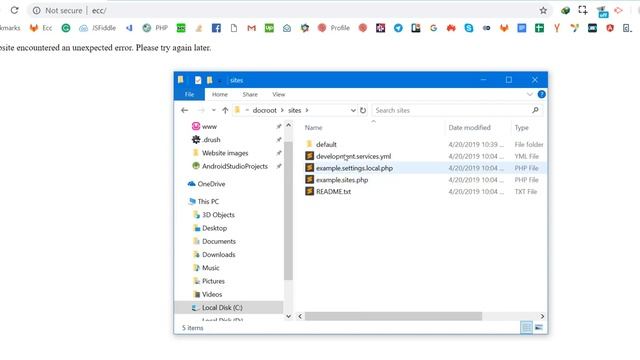Expand the Explorer ribbon with the chevron
Viewport: 640px width, 360px height.
click(529, 94)
